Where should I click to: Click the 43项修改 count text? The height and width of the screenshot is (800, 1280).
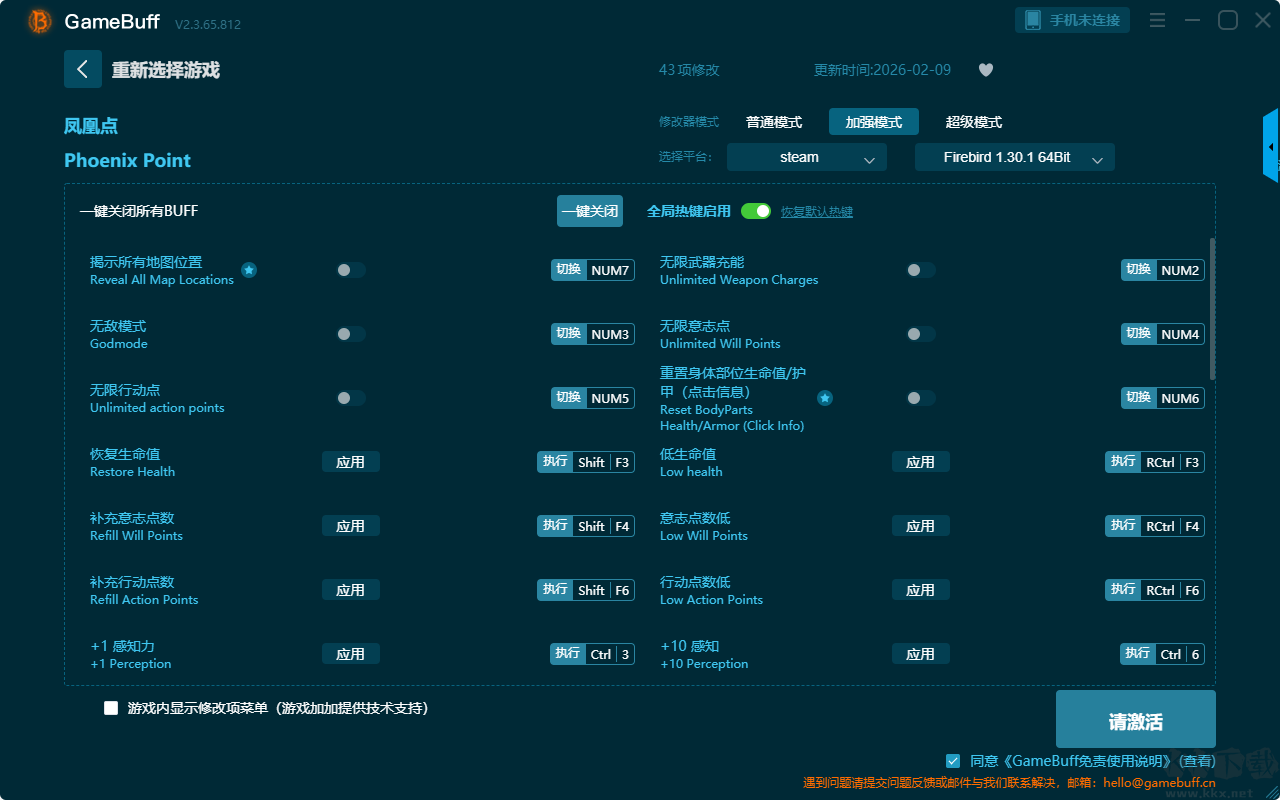[689, 70]
